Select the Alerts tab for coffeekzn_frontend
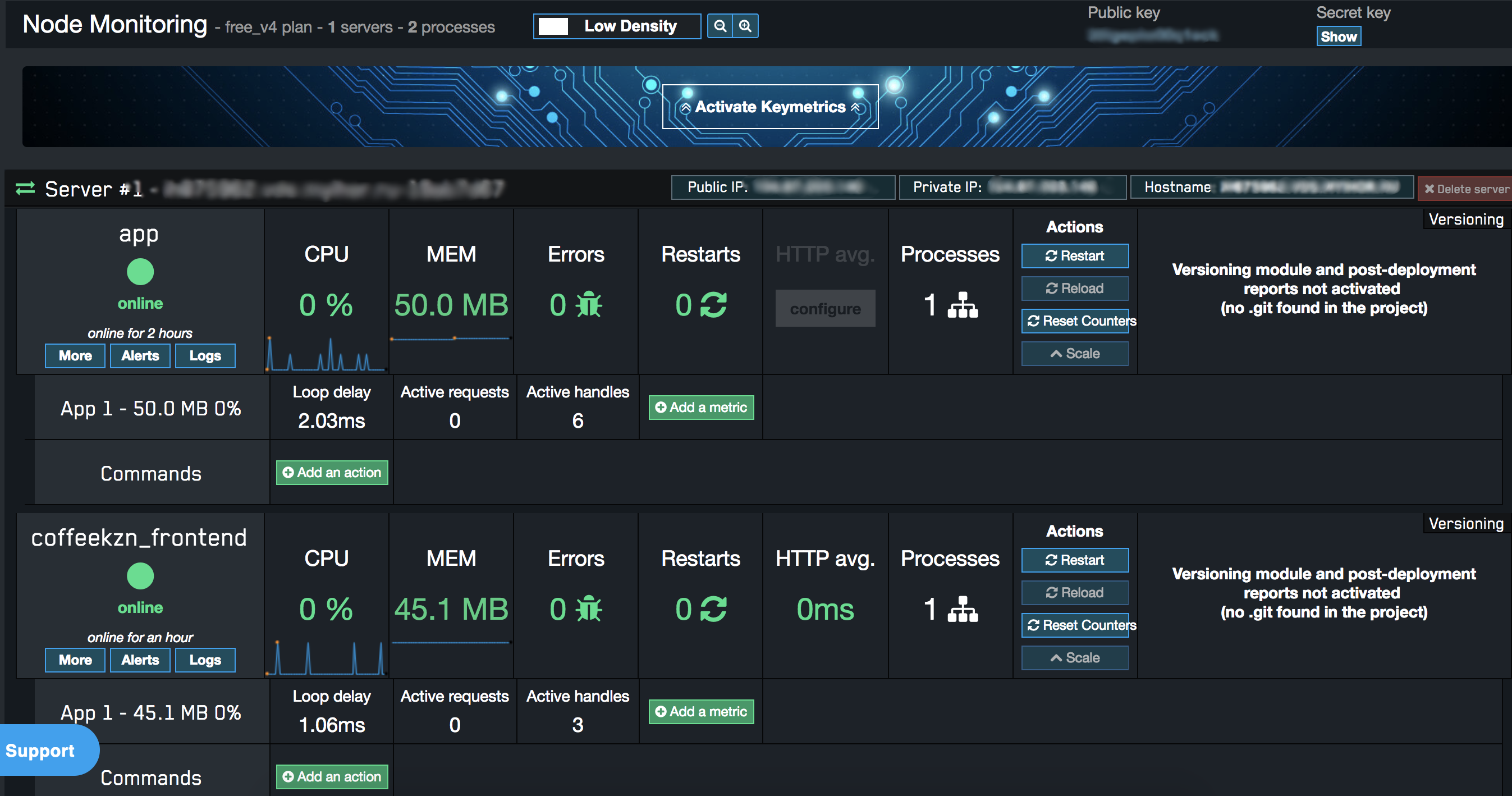Image resolution: width=1512 pixels, height=796 pixels. 140,659
